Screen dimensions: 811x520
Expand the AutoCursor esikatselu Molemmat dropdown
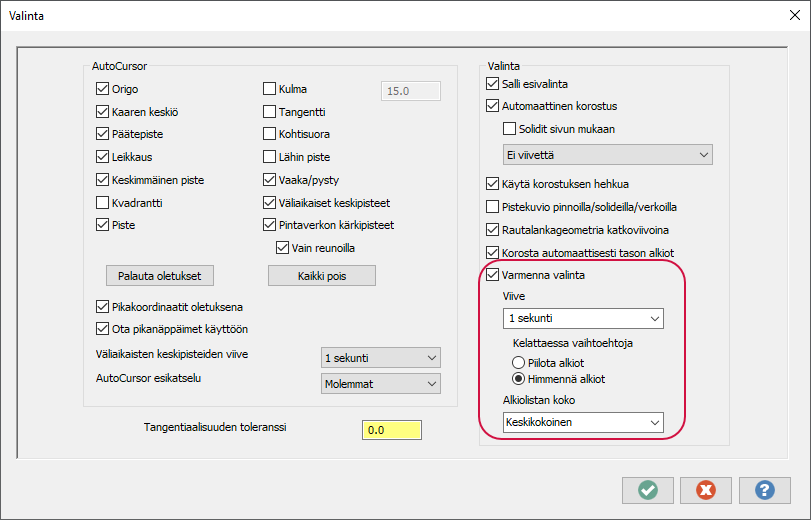pyautogui.click(x=381, y=383)
